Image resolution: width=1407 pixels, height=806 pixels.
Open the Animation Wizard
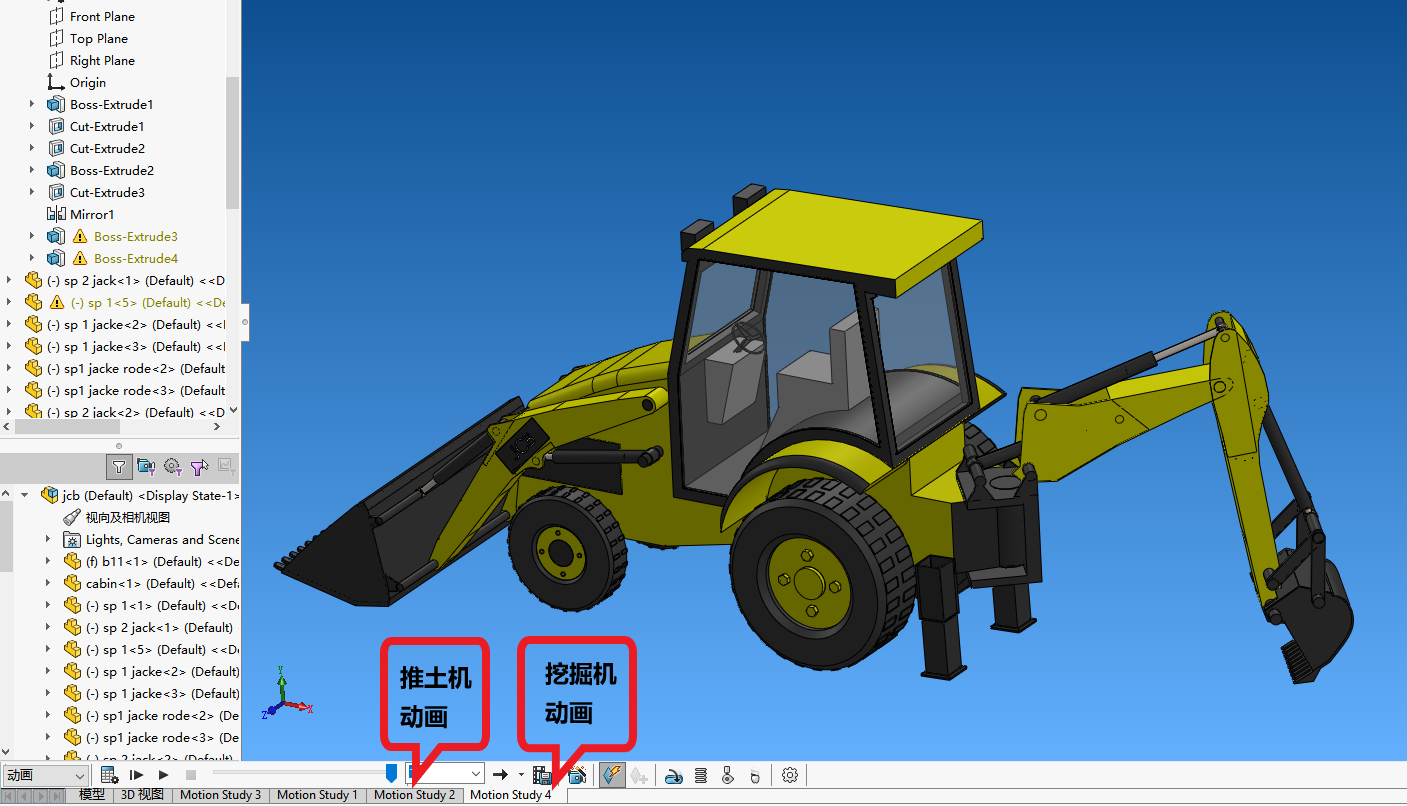coord(577,774)
